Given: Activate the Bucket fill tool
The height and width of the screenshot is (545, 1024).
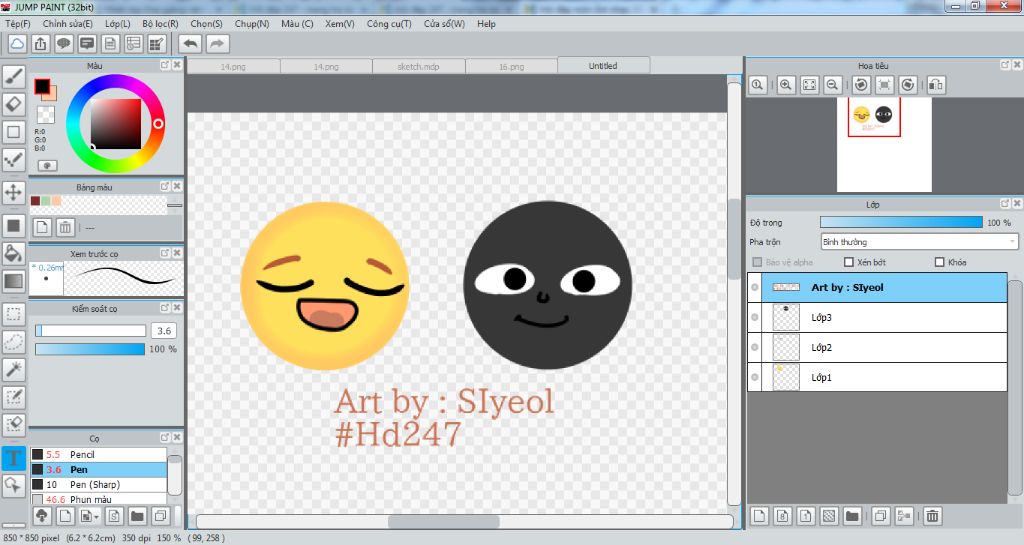Looking at the screenshot, I should [x=14, y=253].
